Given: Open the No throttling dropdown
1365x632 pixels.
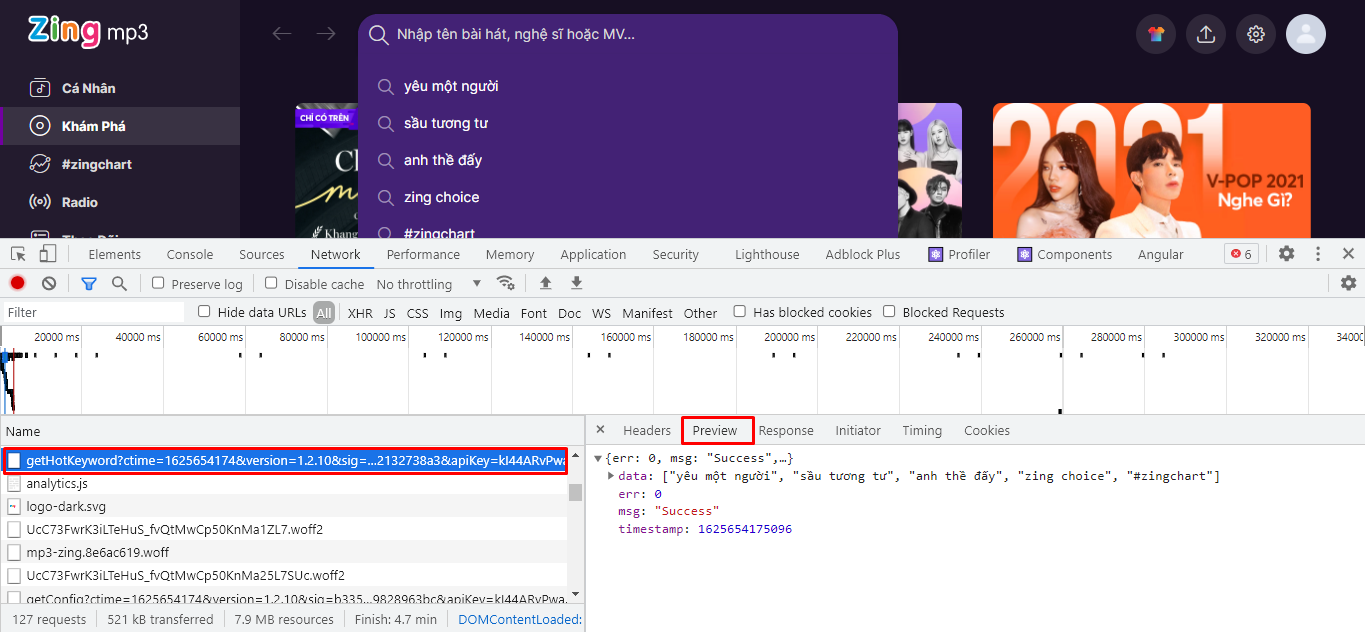Looking at the screenshot, I should 429,284.
